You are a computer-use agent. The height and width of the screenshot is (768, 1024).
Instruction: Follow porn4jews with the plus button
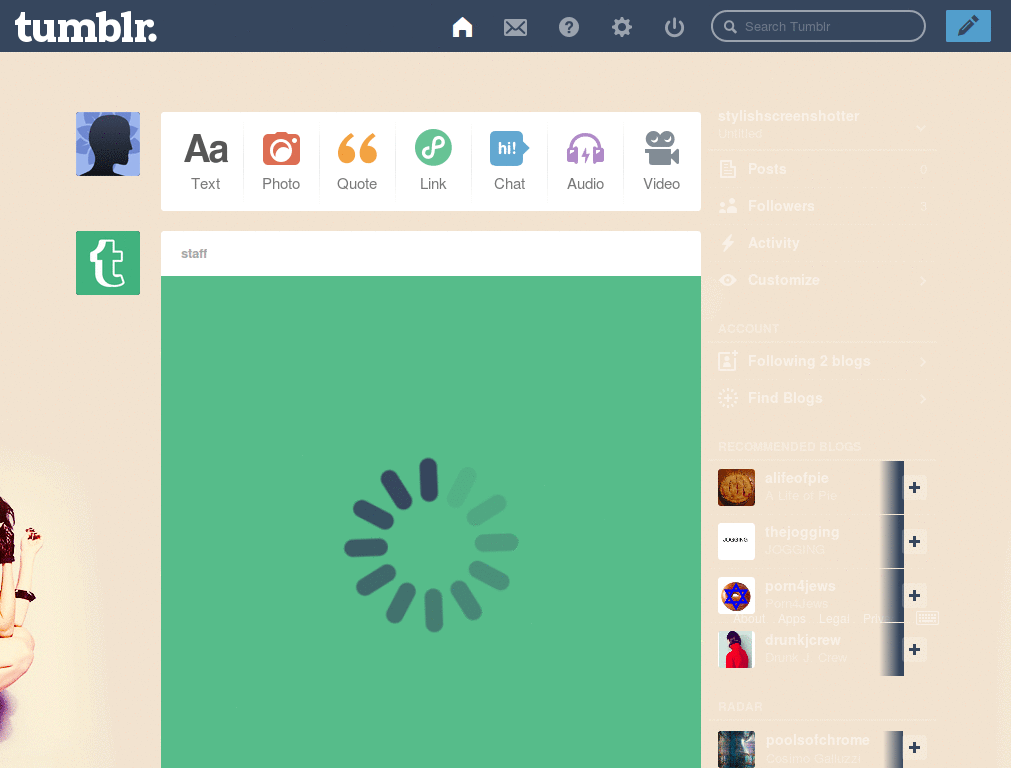click(914, 595)
